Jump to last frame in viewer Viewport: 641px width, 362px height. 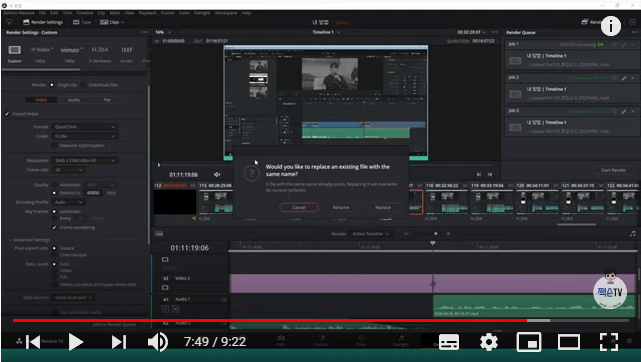[x=490, y=174]
